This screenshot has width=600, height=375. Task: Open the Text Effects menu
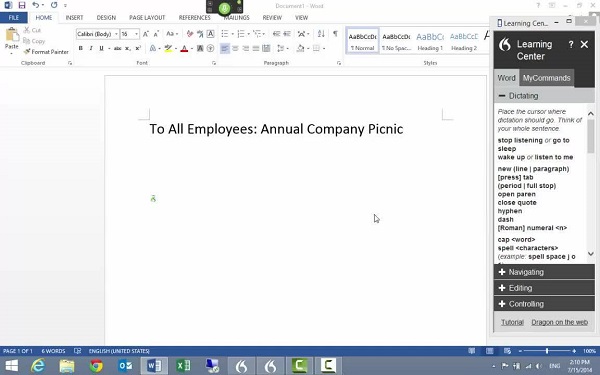[154, 48]
